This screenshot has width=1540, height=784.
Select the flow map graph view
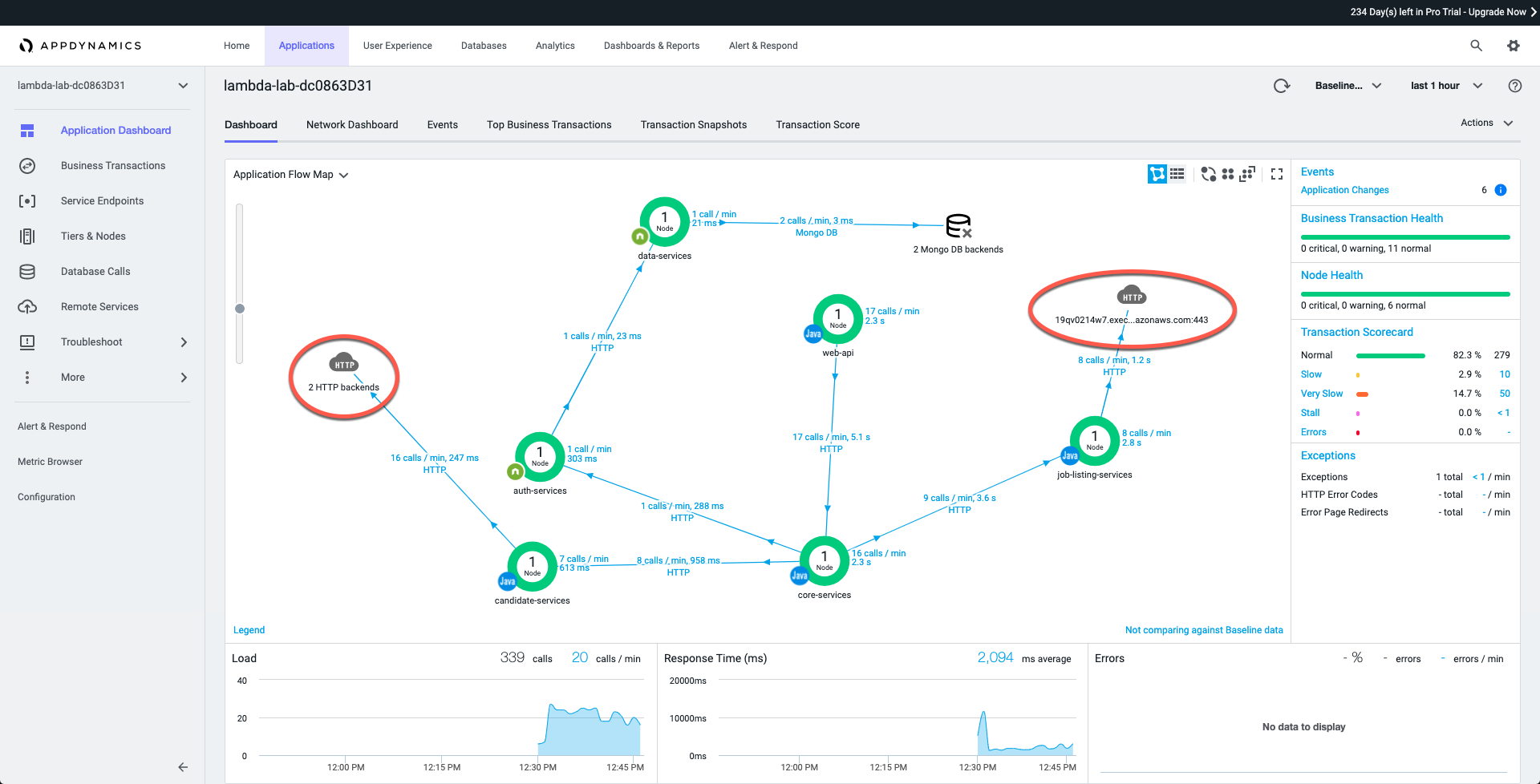click(x=1157, y=174)
